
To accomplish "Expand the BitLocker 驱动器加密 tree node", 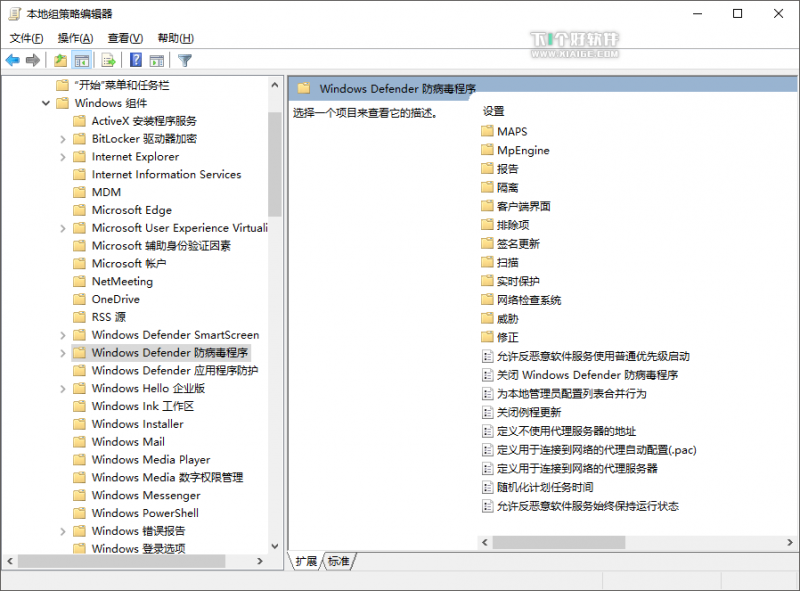I will click(63, 139).
